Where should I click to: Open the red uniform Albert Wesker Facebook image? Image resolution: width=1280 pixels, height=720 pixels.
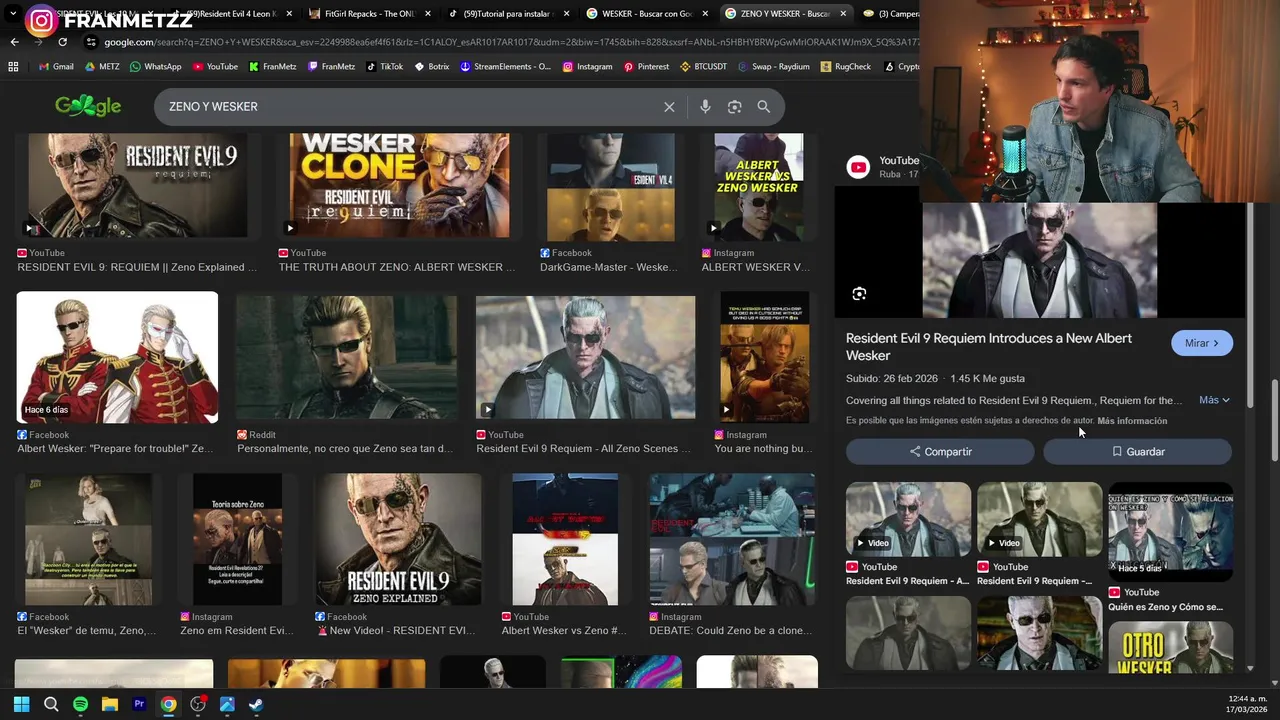tap(117, 357)
